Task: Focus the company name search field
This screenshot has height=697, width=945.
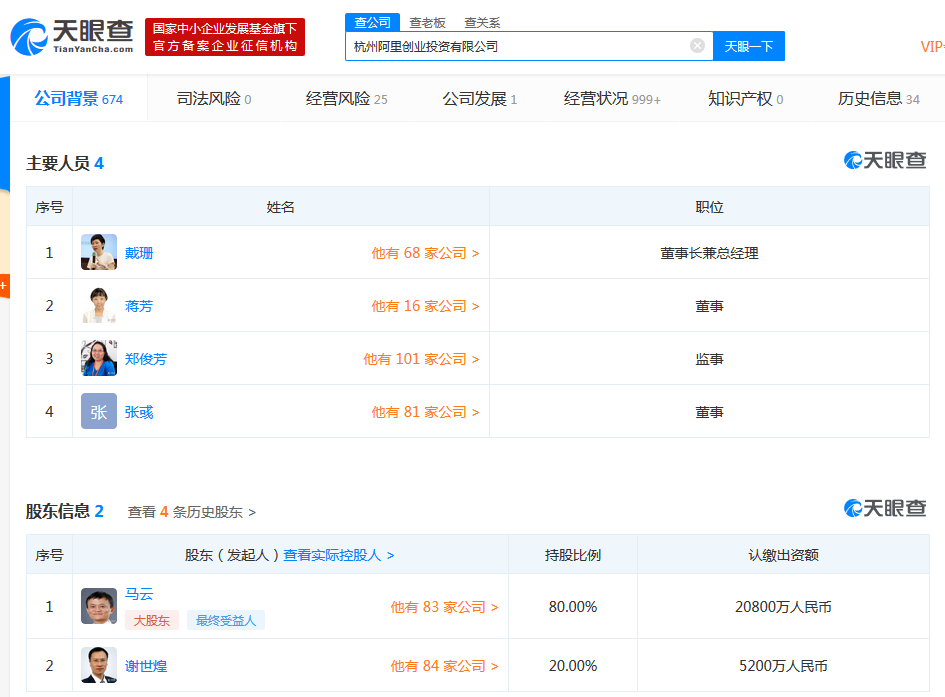Action: point(515,46)
